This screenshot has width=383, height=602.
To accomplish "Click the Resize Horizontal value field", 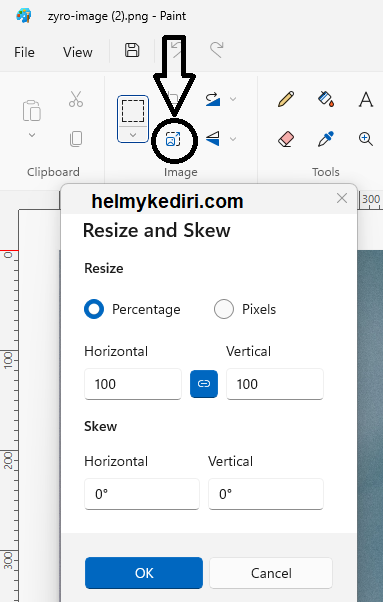I will pos(133,384).
